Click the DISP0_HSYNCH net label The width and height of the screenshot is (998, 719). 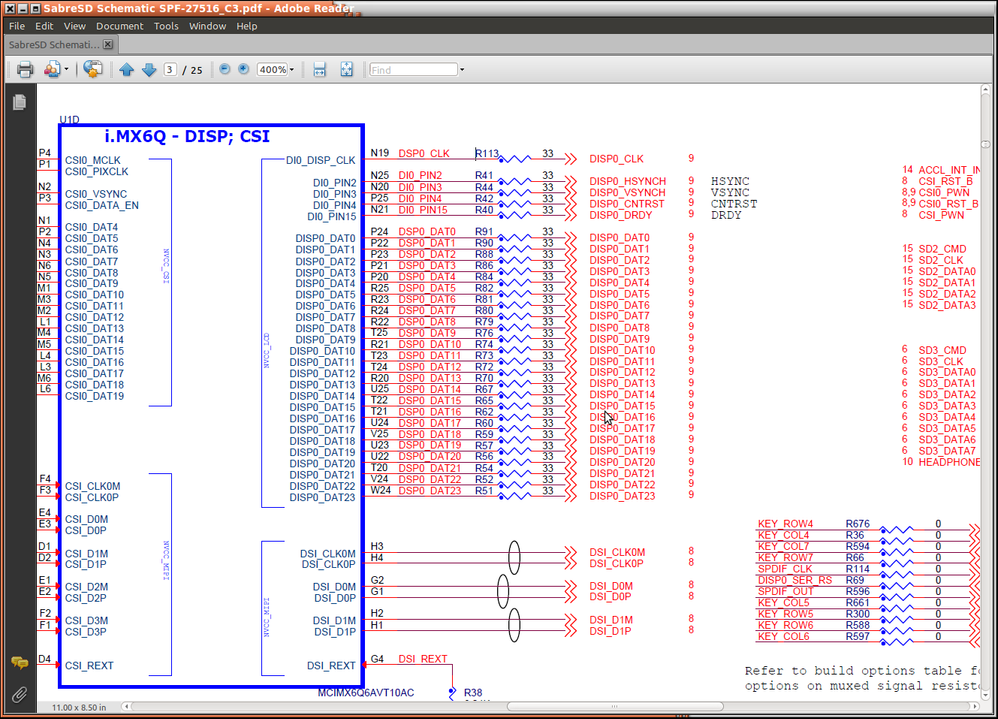pyautogui.click(x=628, y=181)
